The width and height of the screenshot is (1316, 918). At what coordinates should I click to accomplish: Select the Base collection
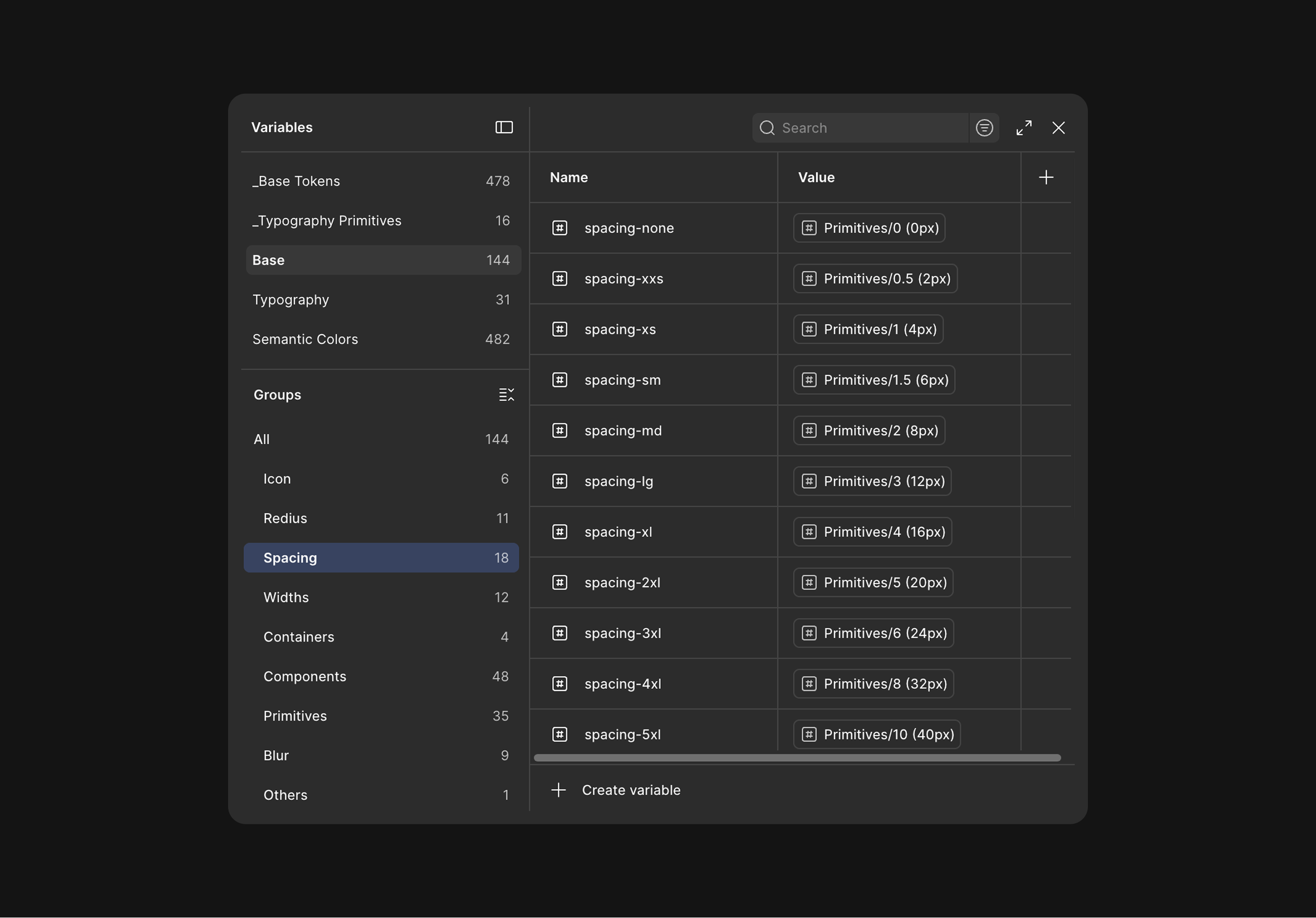(383, 260)
